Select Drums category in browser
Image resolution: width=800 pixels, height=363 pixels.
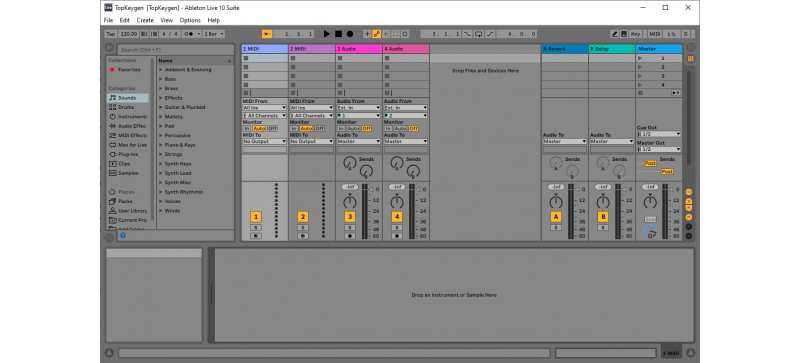[128, 107]
